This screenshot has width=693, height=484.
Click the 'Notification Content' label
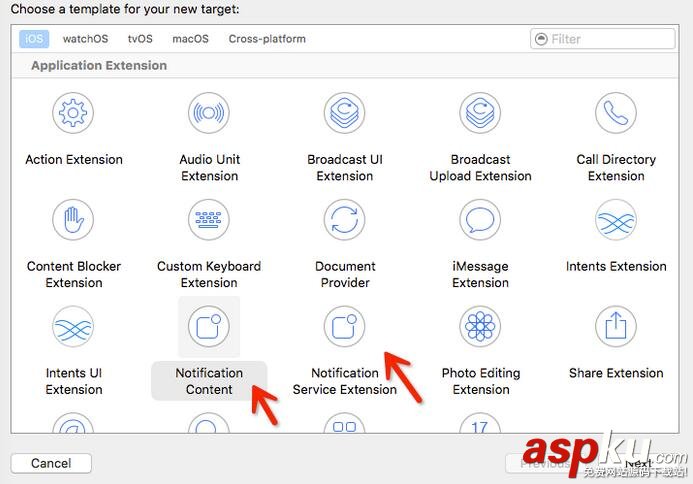tap(209, 381)
